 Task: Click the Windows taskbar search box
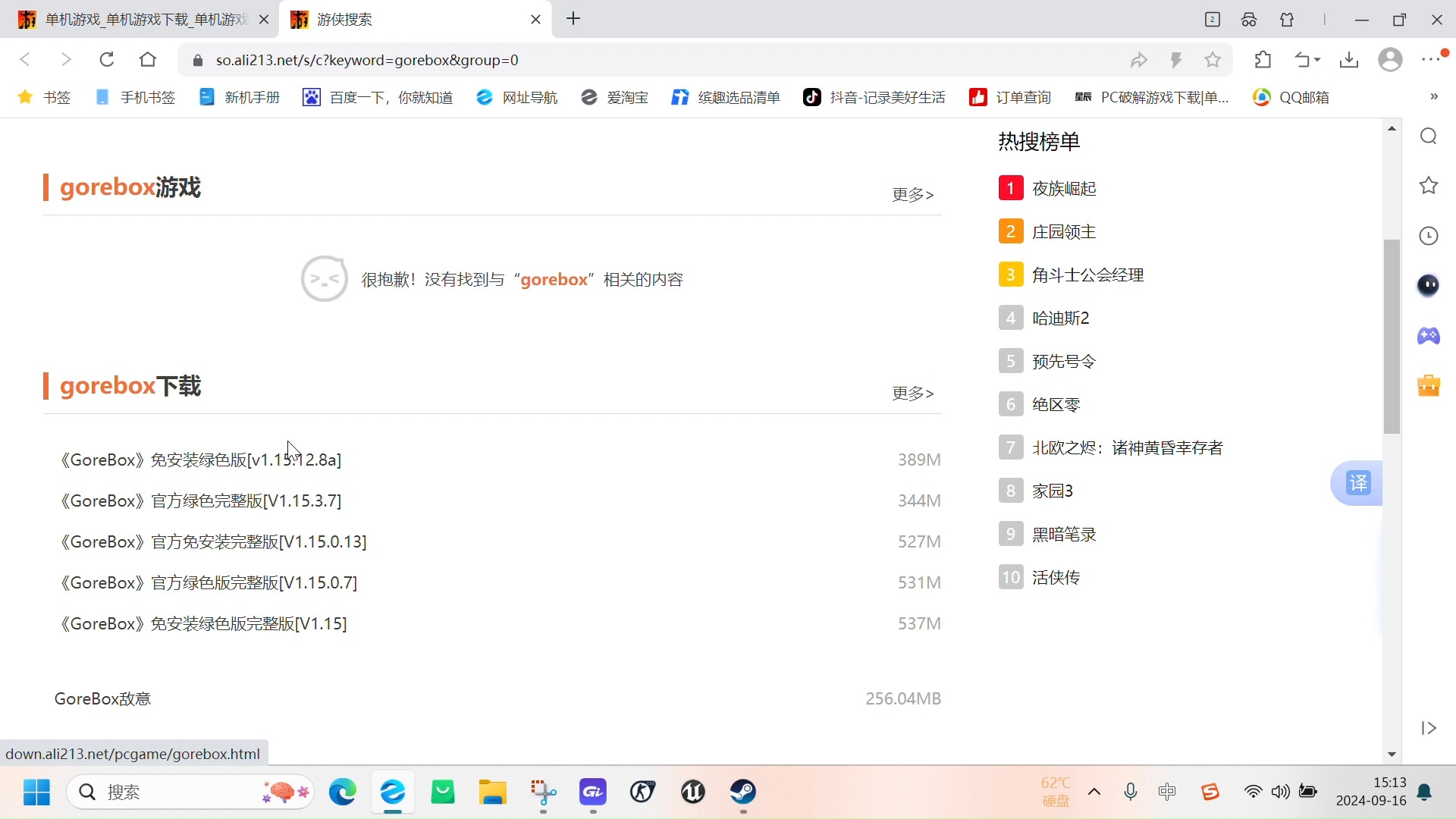pyautogui.click(x=190, y=792)
